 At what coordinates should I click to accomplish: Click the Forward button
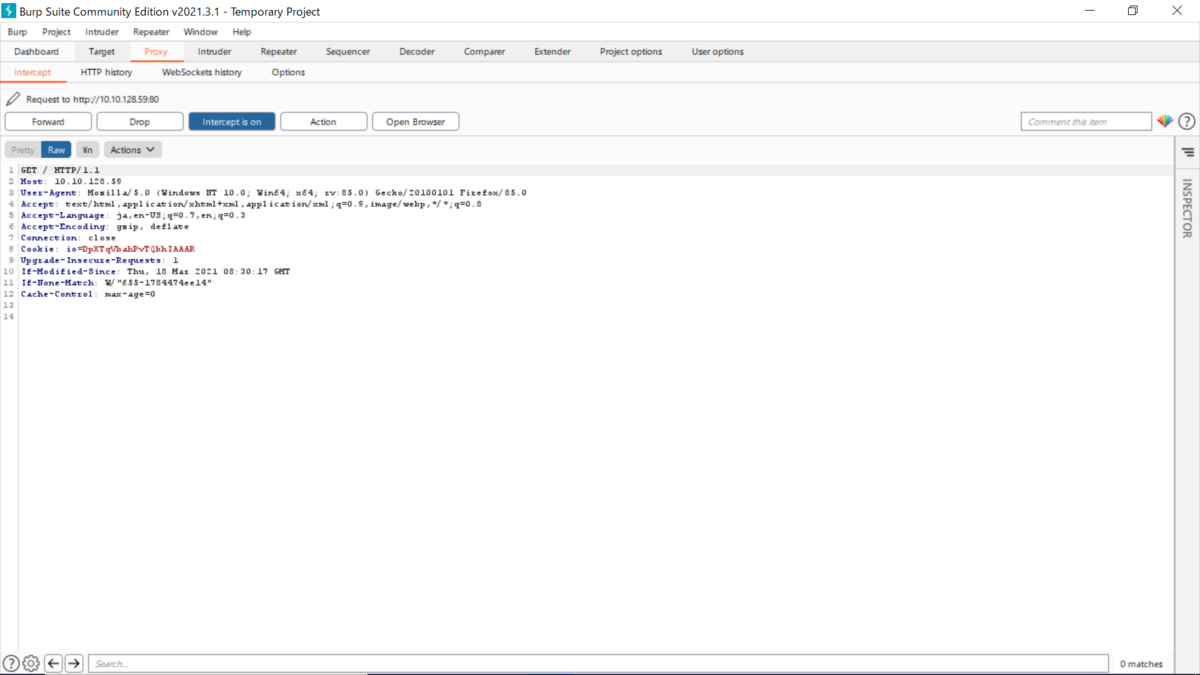click(x=48, y=121)
